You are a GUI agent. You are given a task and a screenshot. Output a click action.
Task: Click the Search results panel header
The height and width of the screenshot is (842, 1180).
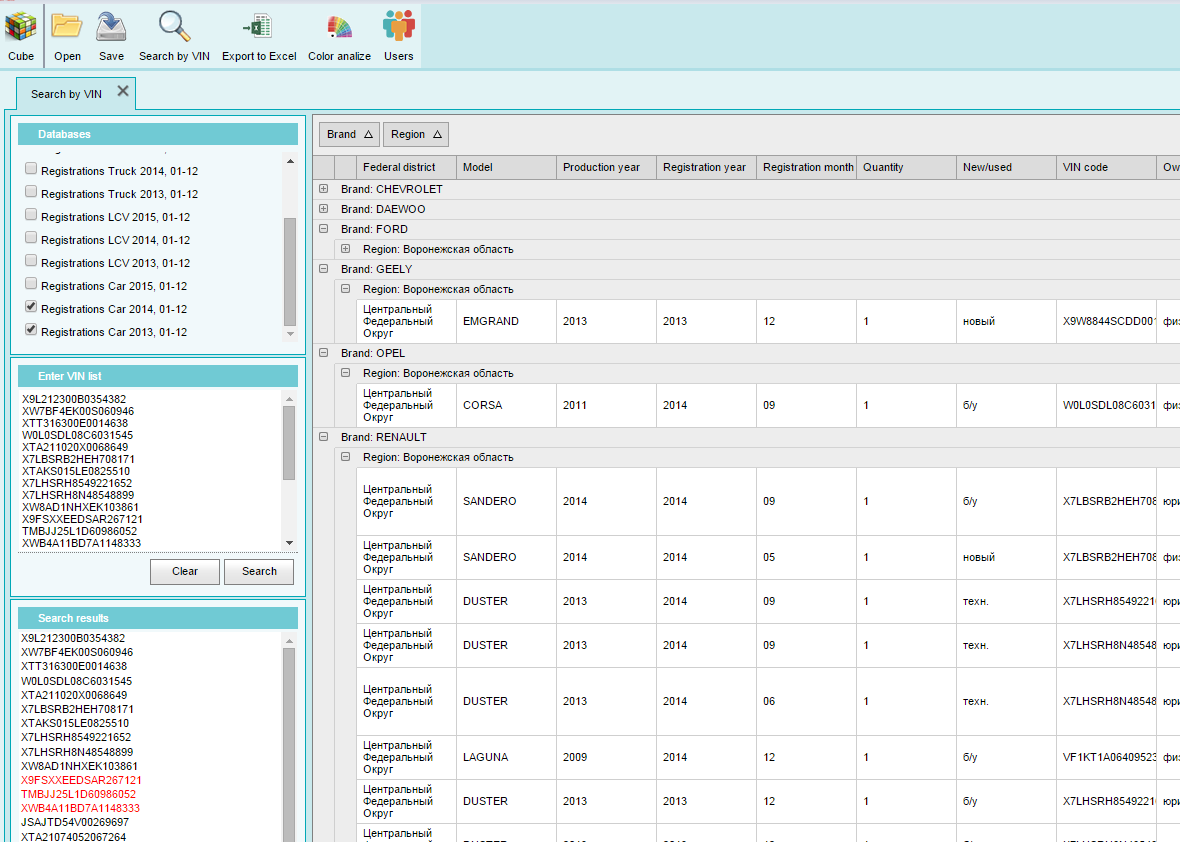coord(158,618)
